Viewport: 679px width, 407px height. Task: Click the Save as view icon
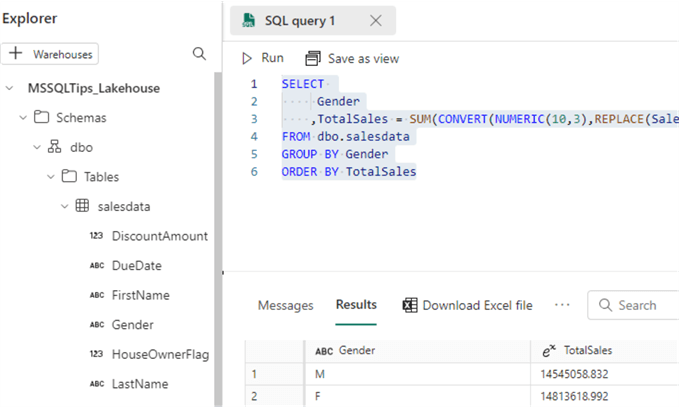[313, 59]
